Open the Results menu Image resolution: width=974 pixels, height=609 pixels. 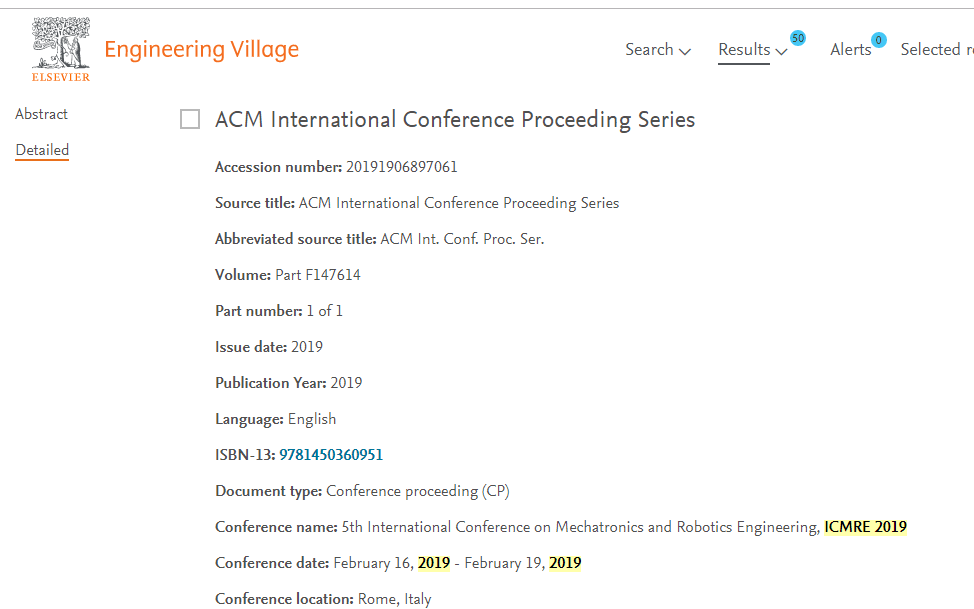pyautogui.click(x=744, y=50)
